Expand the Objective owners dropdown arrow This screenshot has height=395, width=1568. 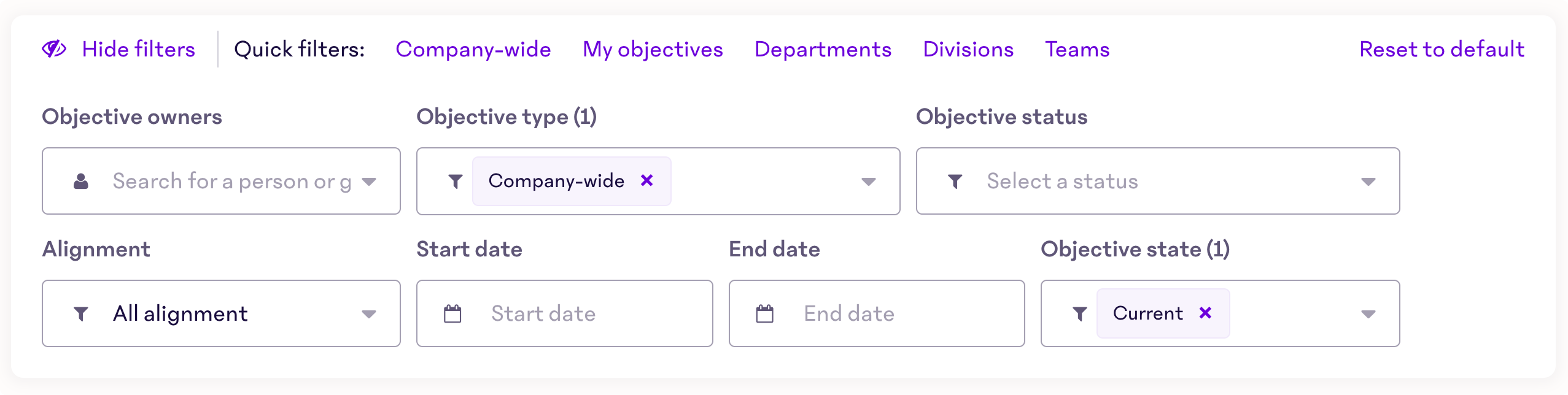pyautogui.click(x=369, y=182)
